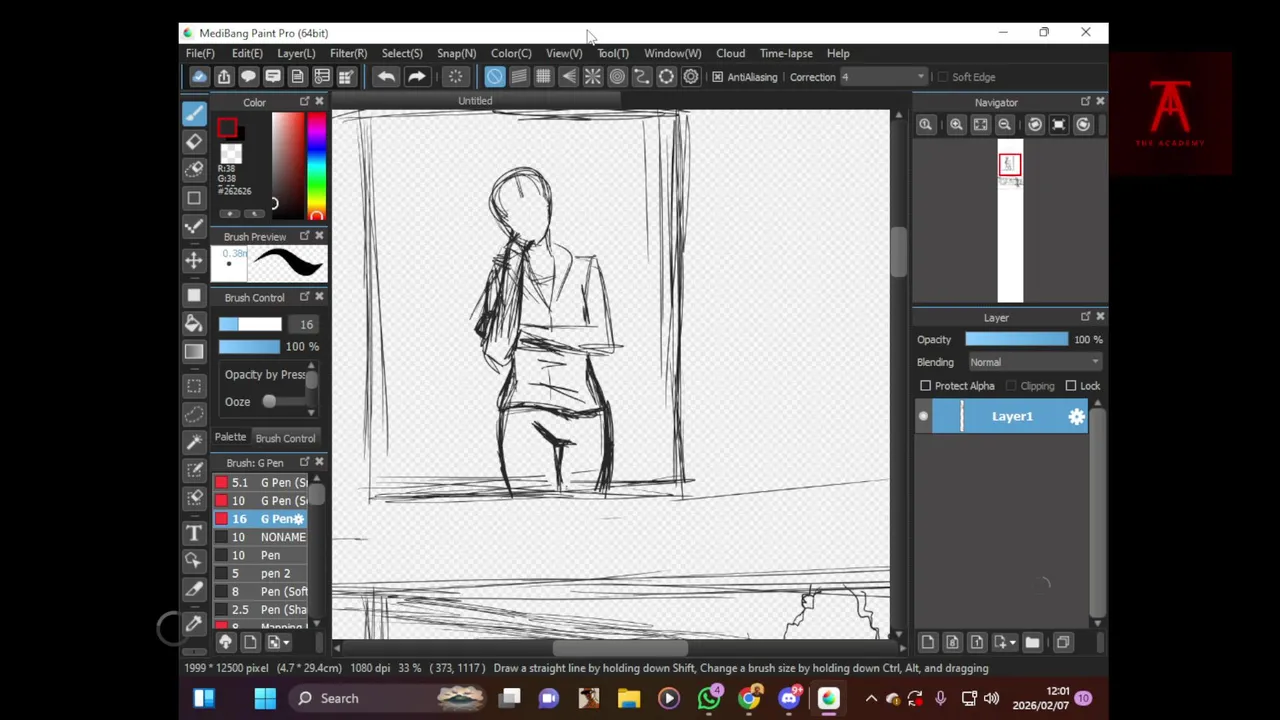Select the Text tool
Image resolution: width=1280 pixels, height=720 pixels.
tap(194, 533)
